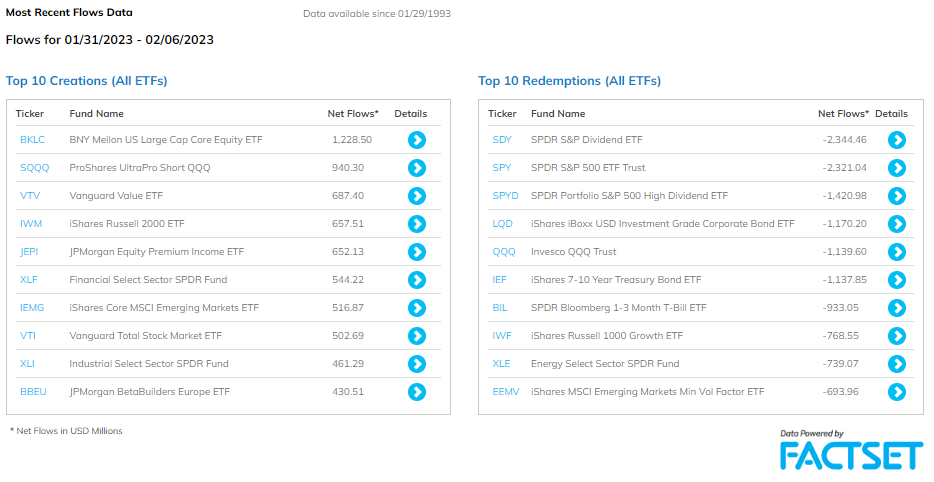Image resolution: width=934 pixels, height=482 pixels.
Task: Open the SQQQ ticker link
Action: (35, 168)
